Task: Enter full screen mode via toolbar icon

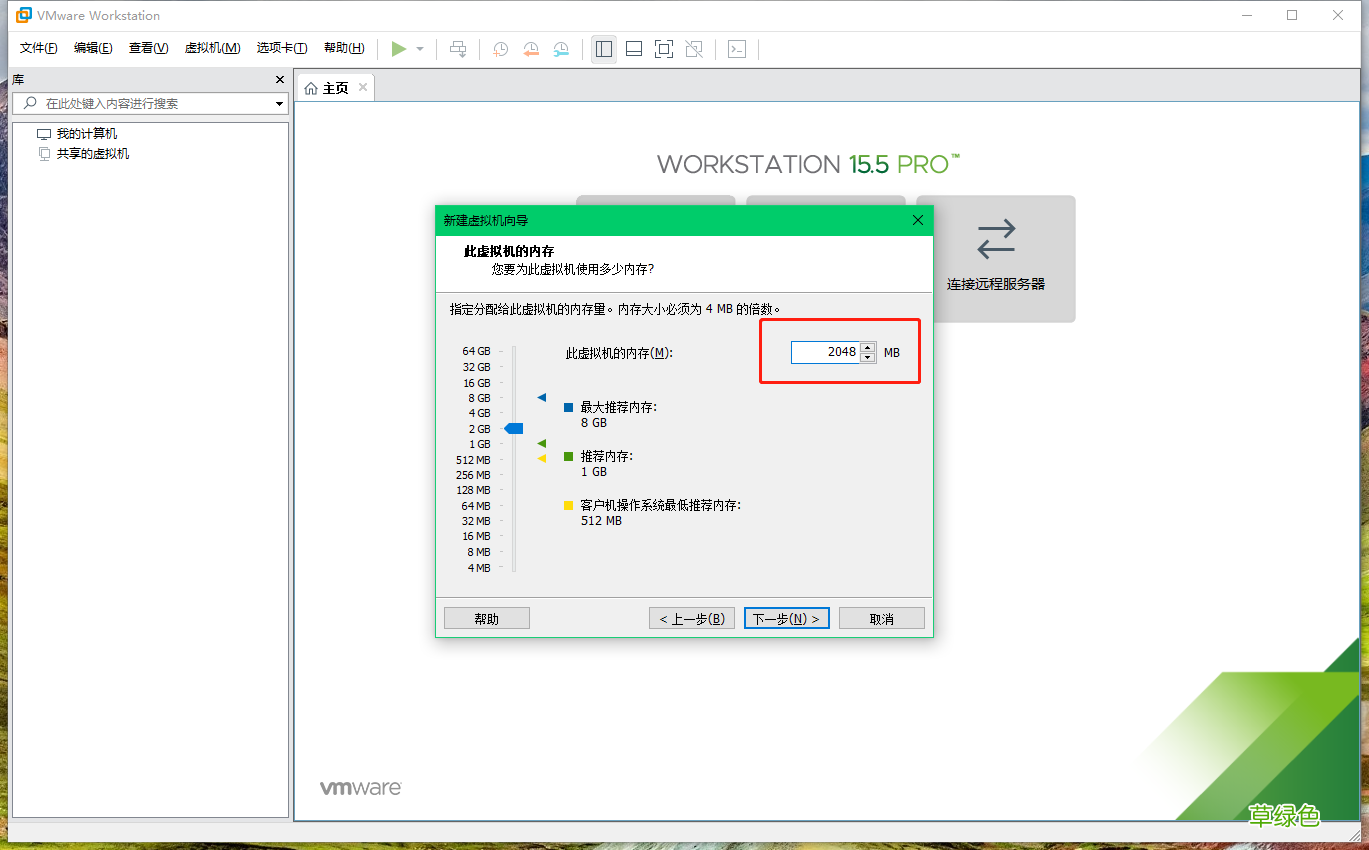Action: [x=664, y=48]
